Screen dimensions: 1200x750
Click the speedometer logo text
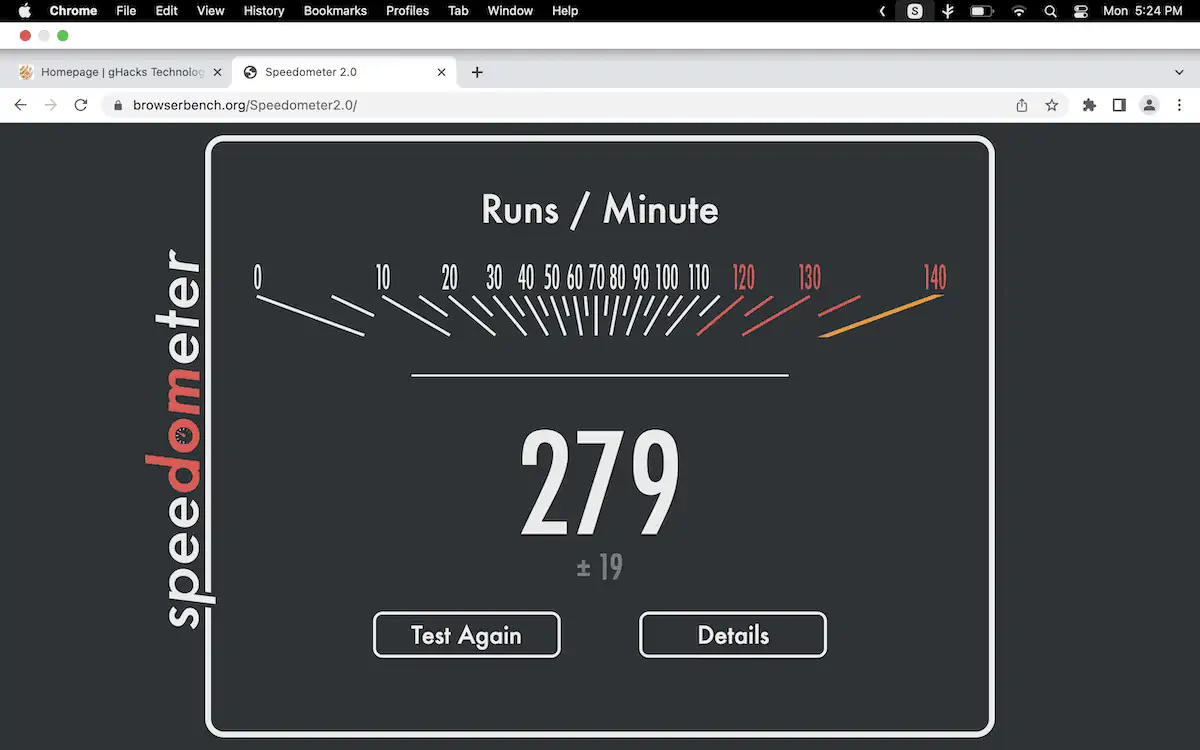(x=183, y=438)
